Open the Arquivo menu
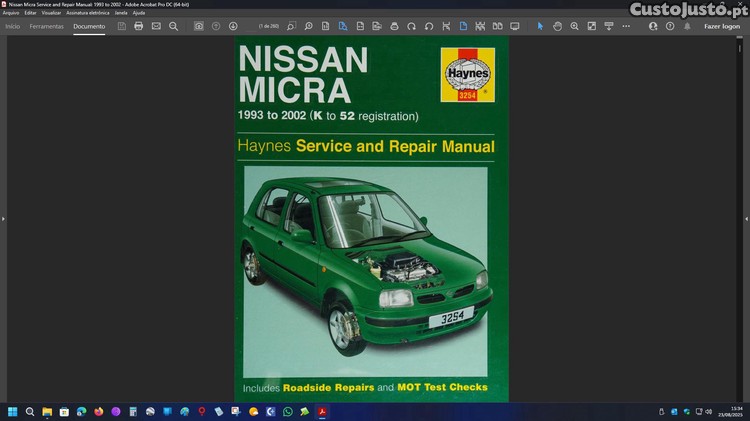750x421 pixels. 11,13
